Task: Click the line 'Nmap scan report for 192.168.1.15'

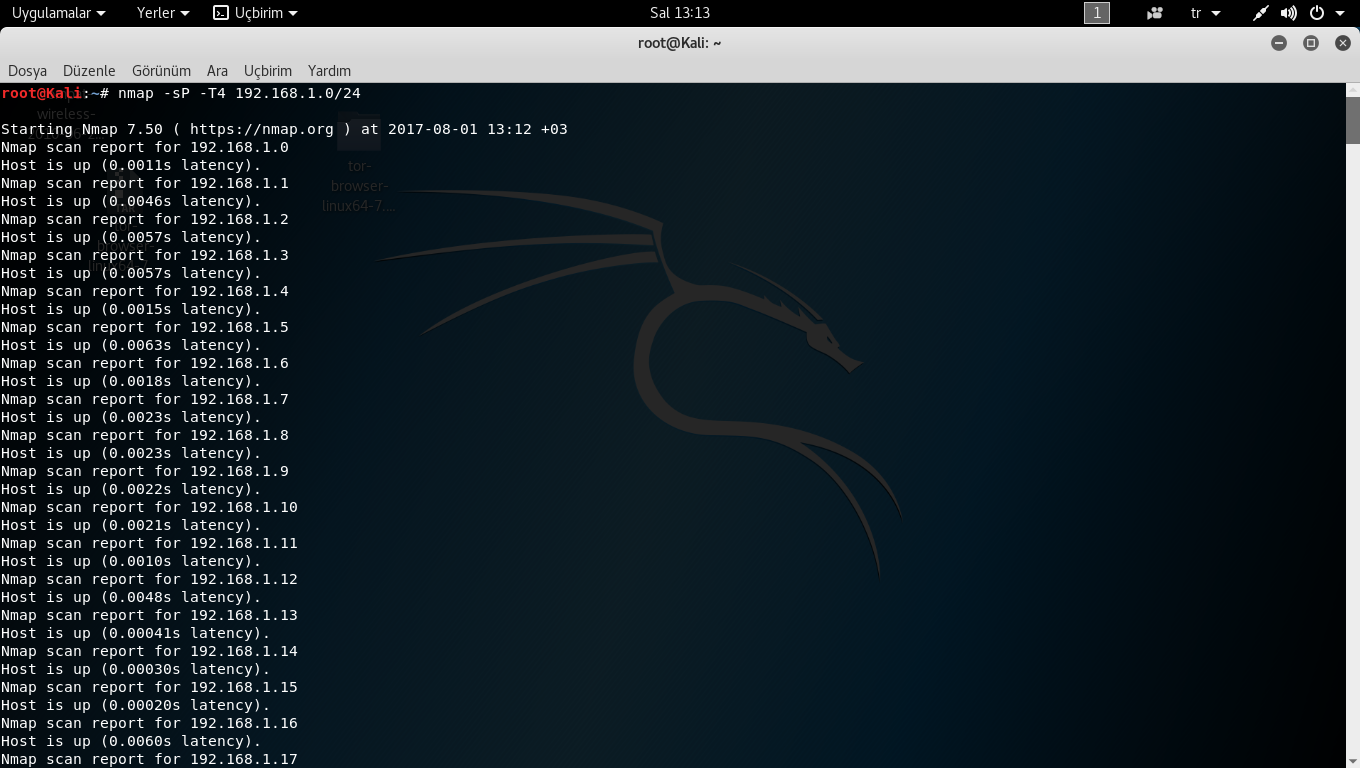Action: [149, 687]
